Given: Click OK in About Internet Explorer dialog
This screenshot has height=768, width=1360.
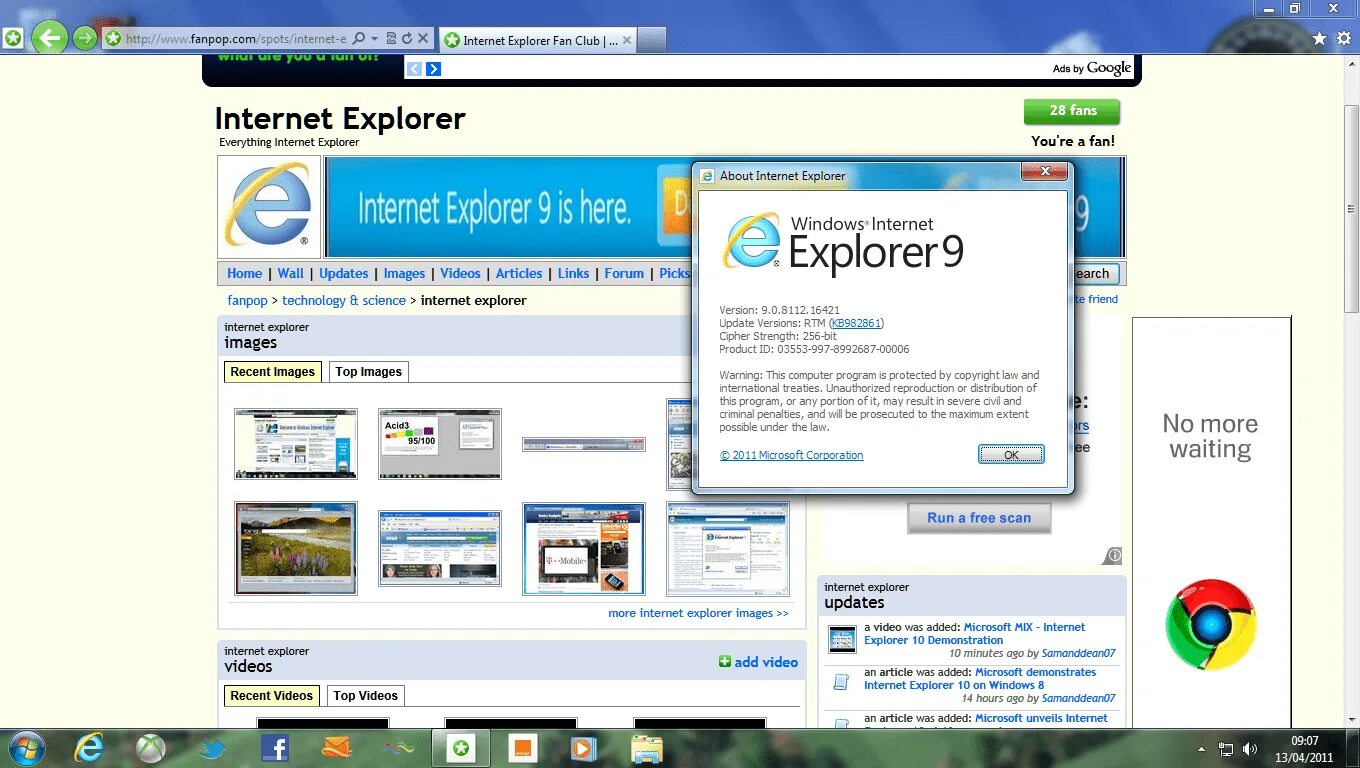Looking at the screenshot, I should (1011, 455).
